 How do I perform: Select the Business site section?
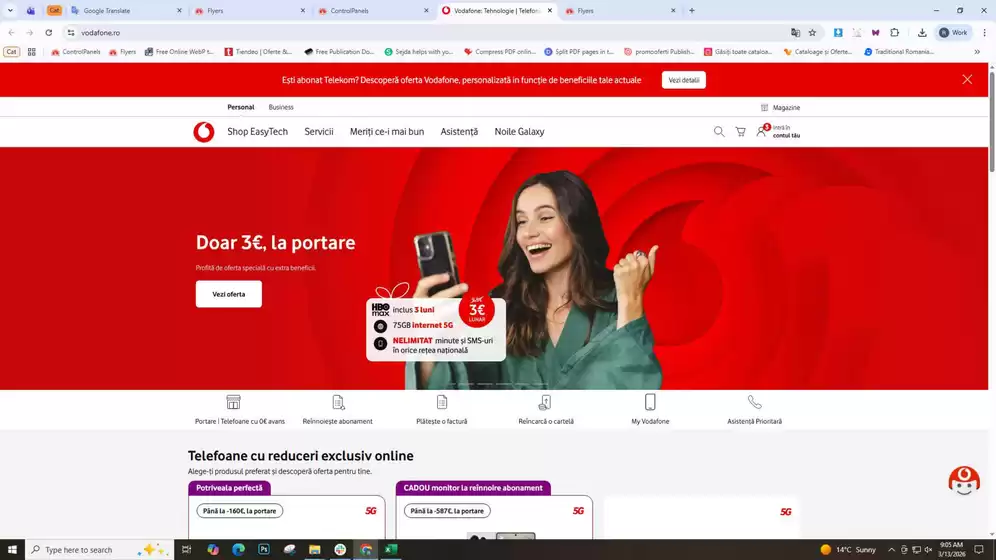(281, 107)
